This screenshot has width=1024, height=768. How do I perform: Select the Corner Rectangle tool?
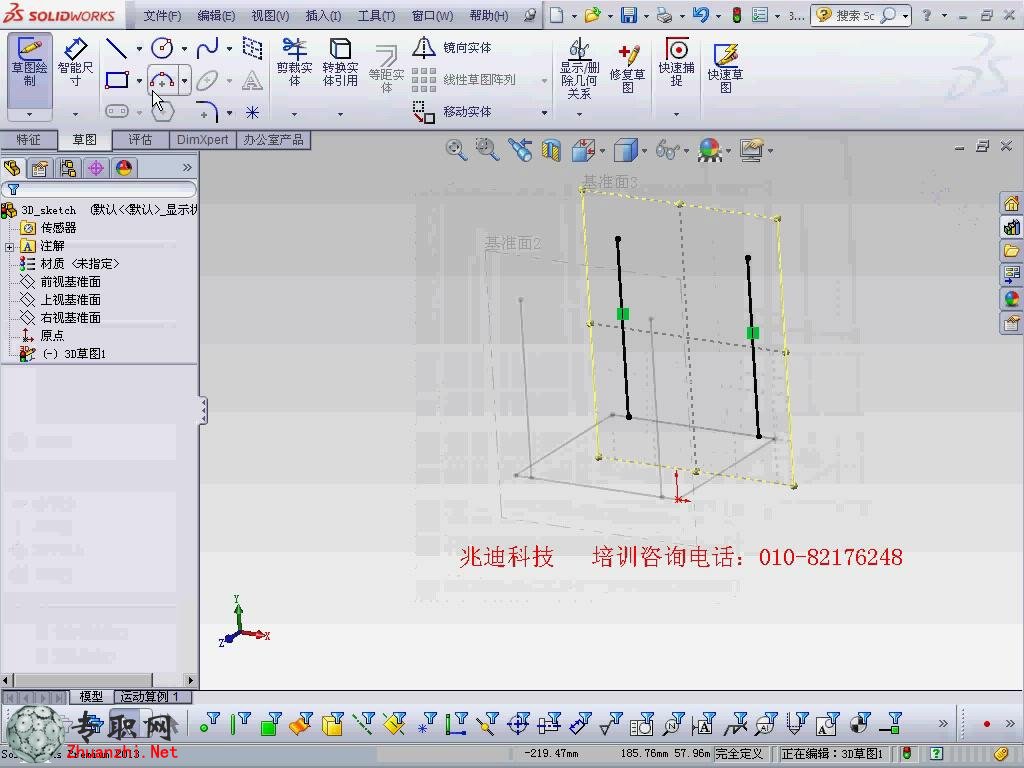(117, 80)
